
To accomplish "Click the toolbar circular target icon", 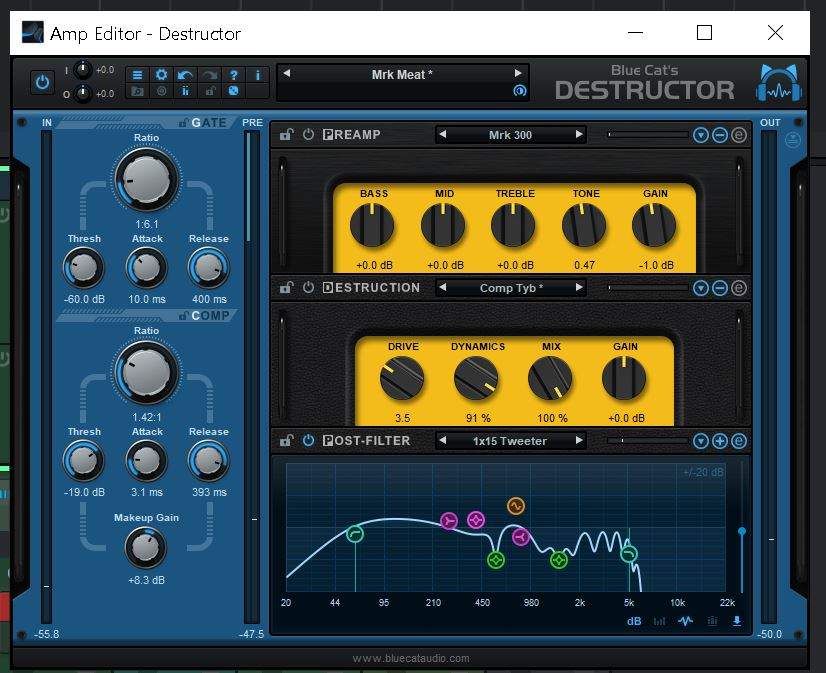I will [x=161, y=91].
